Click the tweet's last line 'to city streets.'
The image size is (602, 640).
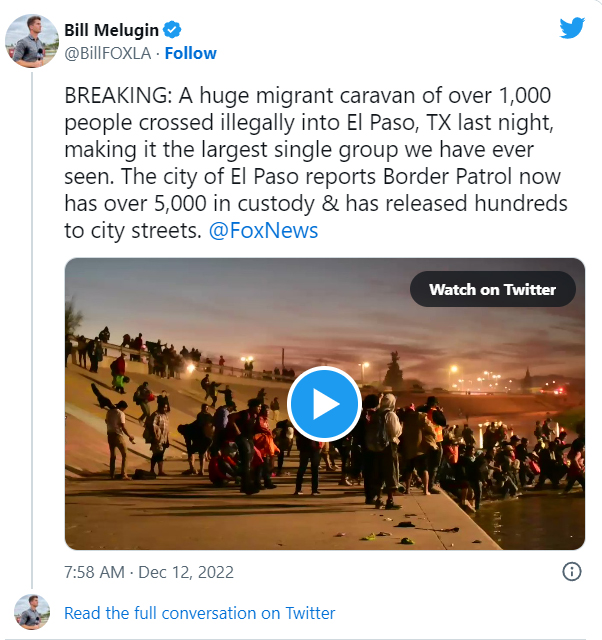(133, 231)
